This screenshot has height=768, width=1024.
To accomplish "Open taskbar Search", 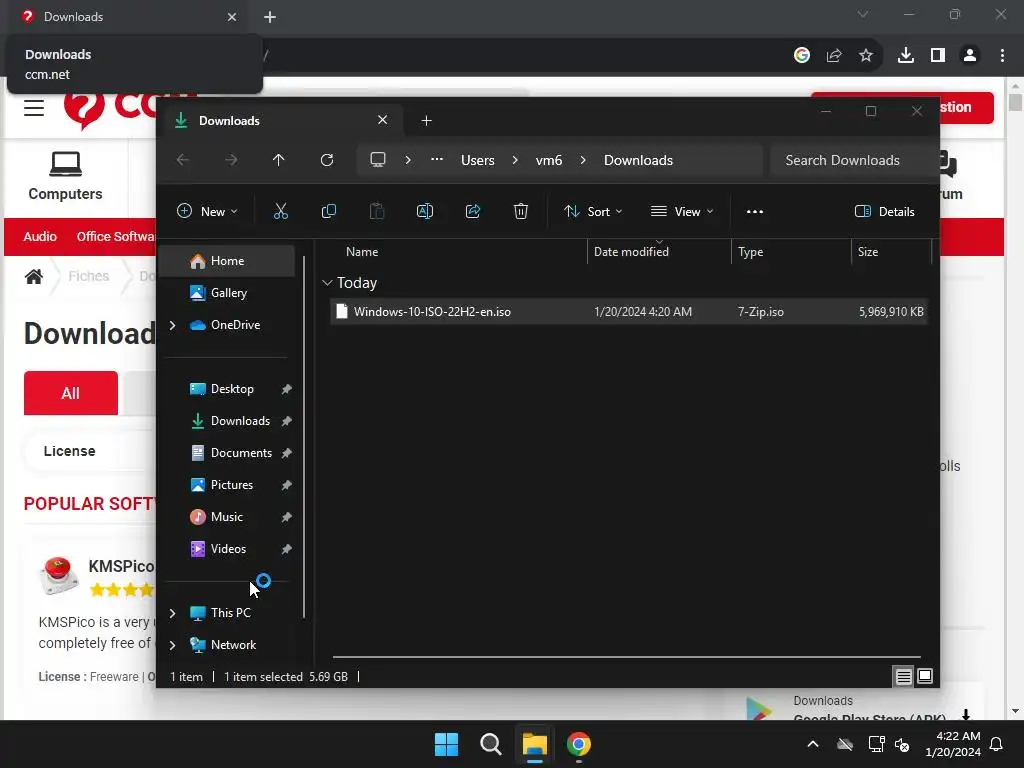I will coord(490,744).
